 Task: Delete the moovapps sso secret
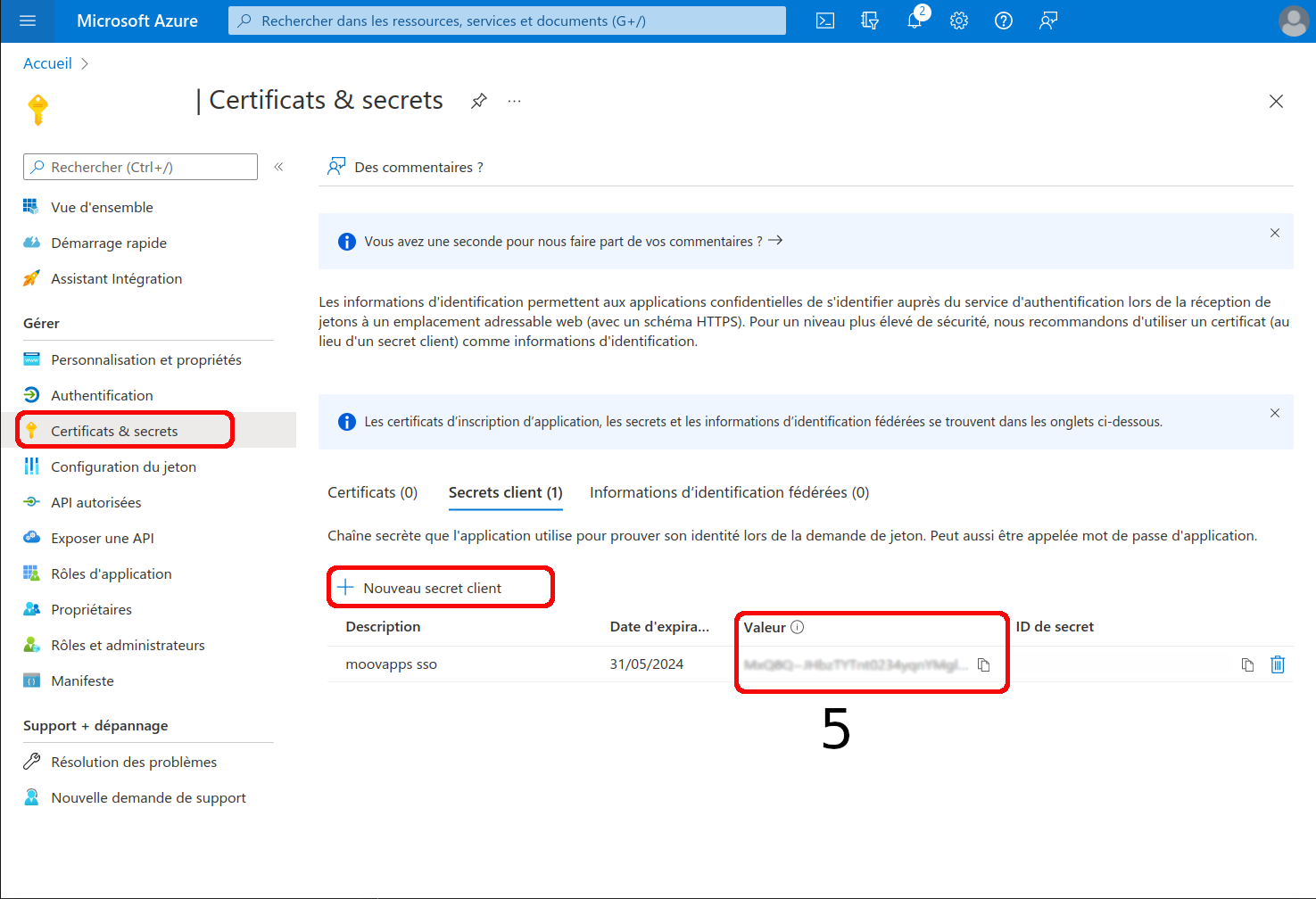coord(1278,664)
